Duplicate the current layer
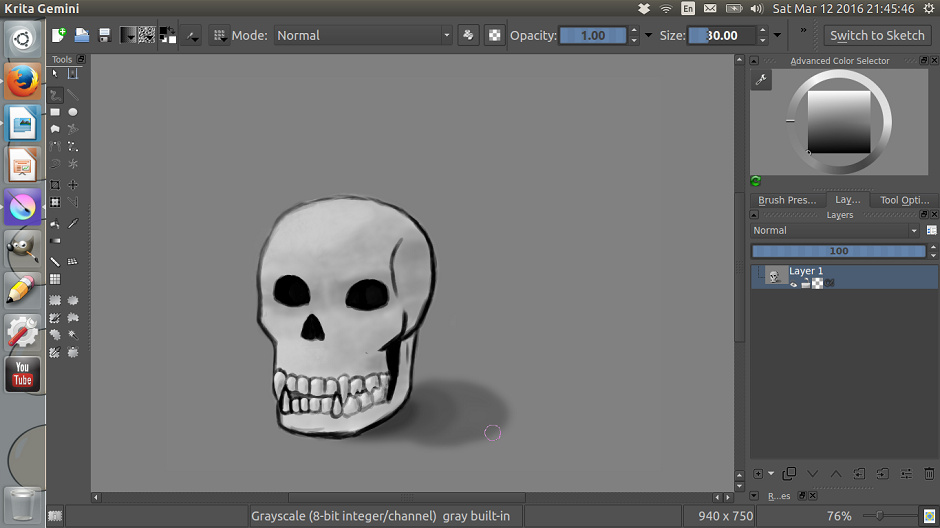The height and width of the screenshot is (528, 940). coord(789,473)
